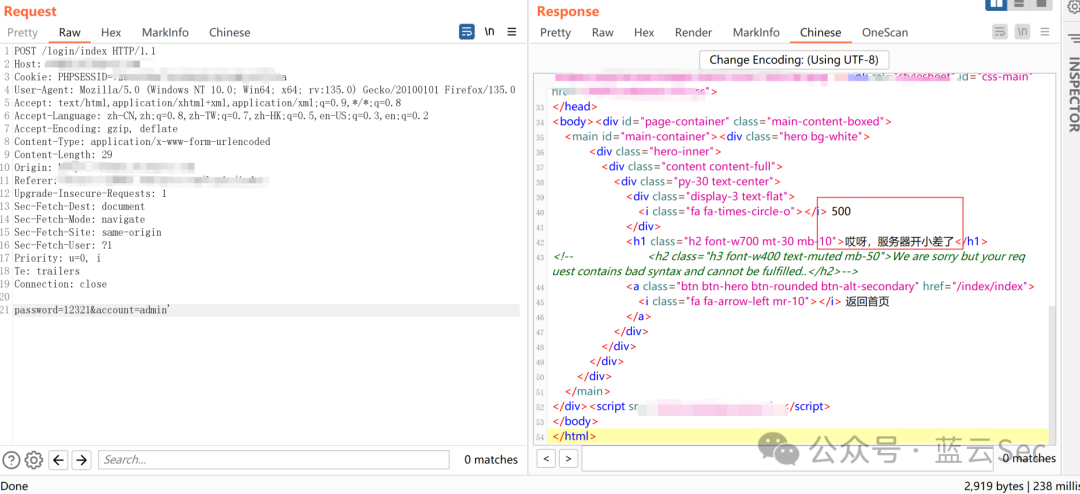Toggle word wrap in the Request panel
The width and height of the screenshot is (1080, 494).
click(x=467, y=32)
